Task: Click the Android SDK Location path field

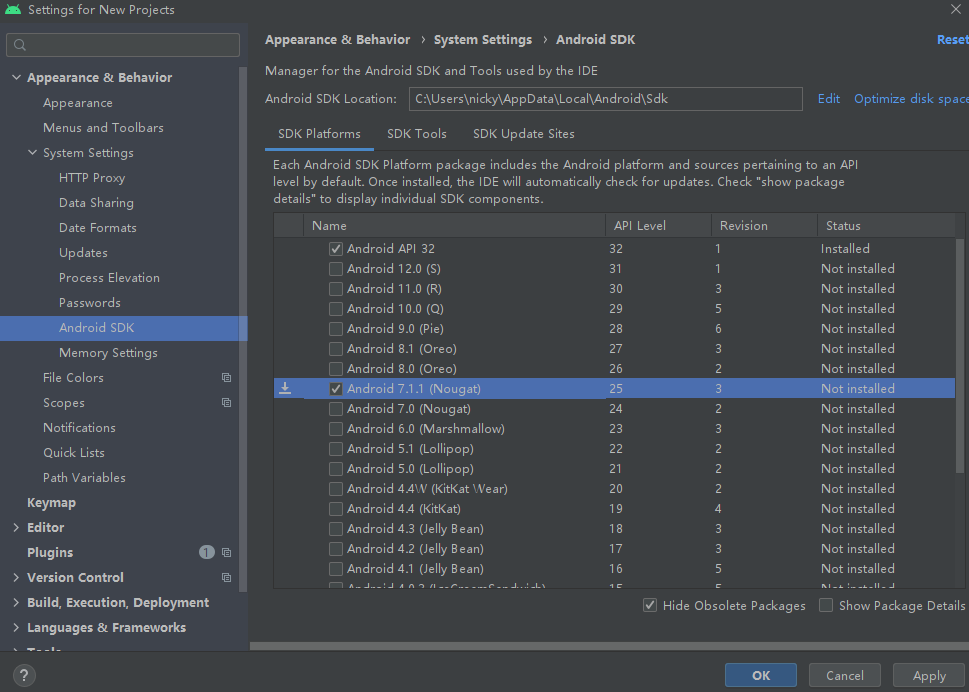Action: pyautogui.click(x=606, y=99)
